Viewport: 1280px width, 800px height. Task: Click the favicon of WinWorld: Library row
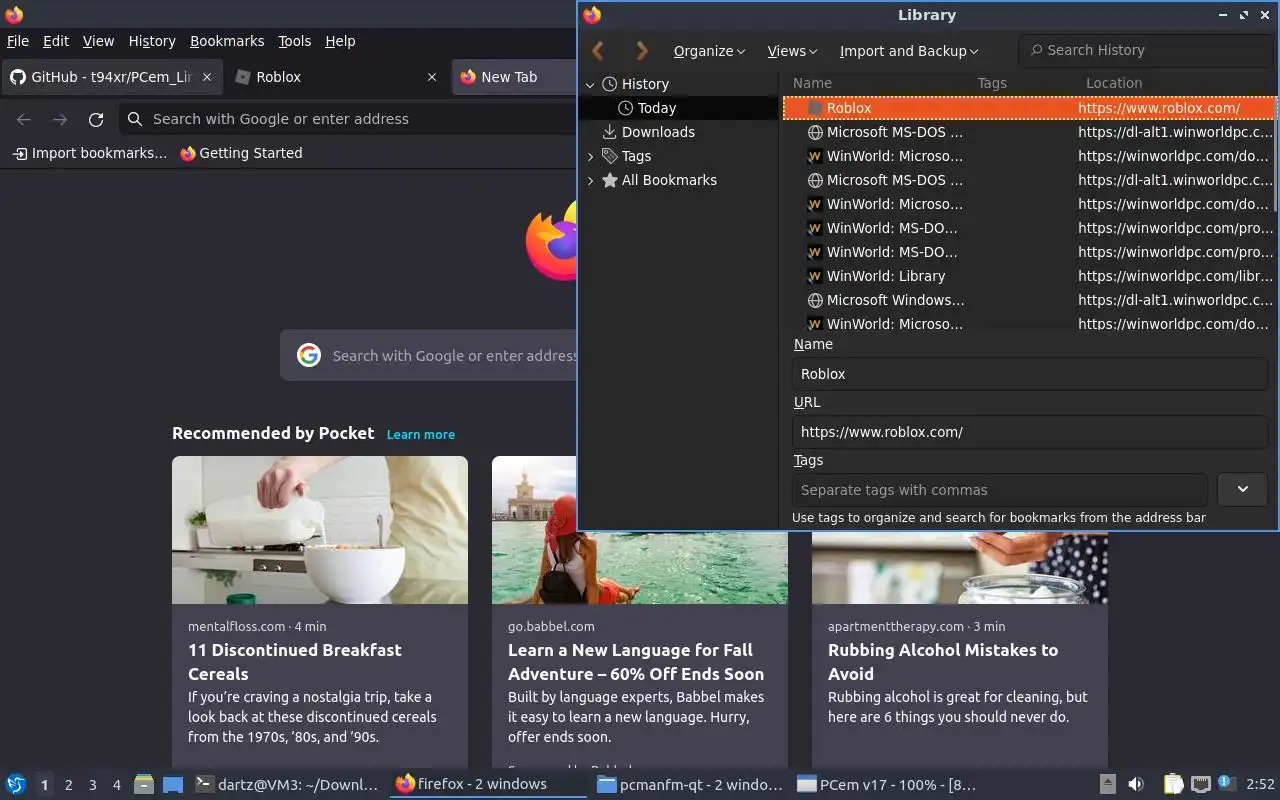pos(815,276)
